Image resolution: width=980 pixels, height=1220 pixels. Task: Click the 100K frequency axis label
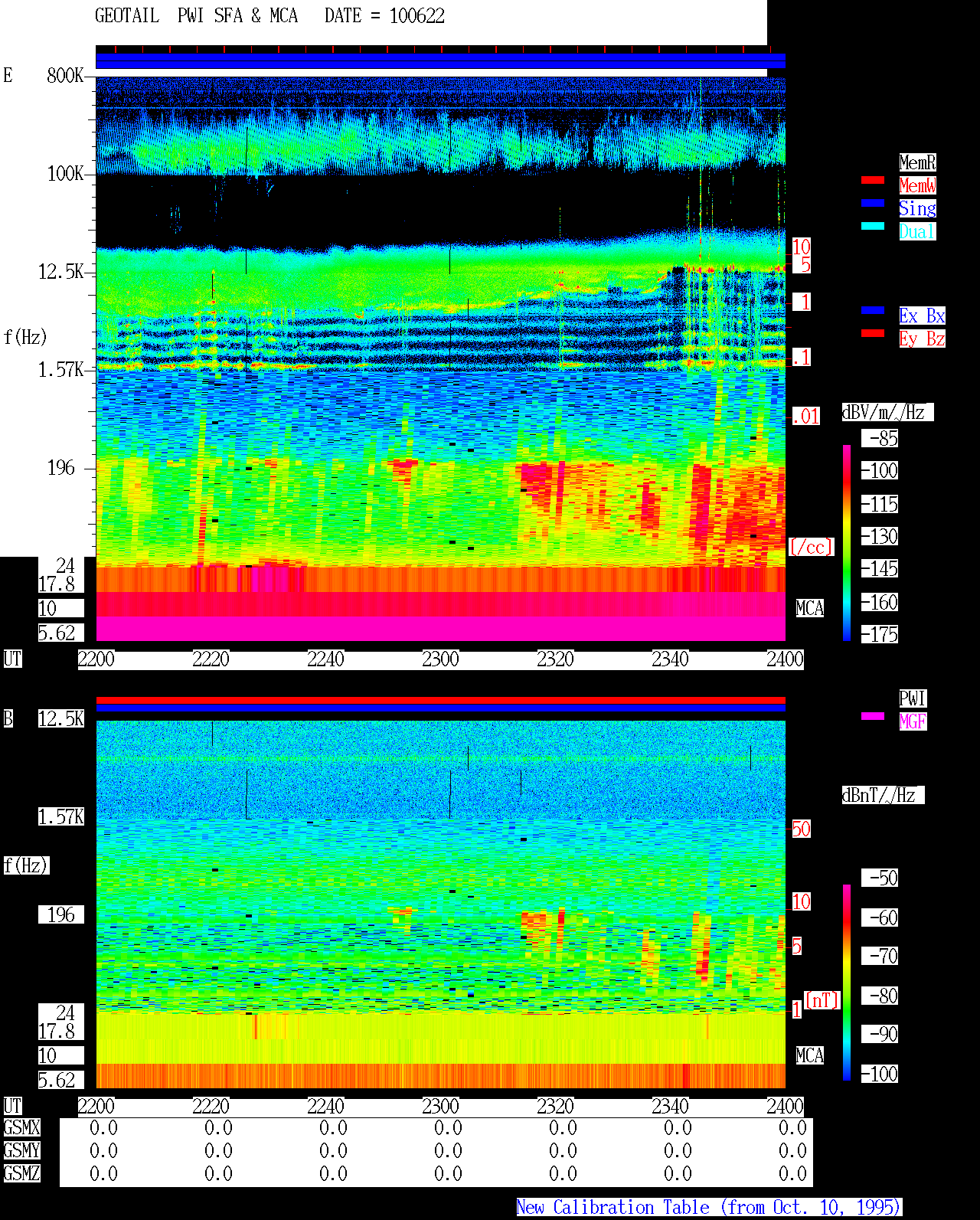pyautogui.click(x=65, y=173)
